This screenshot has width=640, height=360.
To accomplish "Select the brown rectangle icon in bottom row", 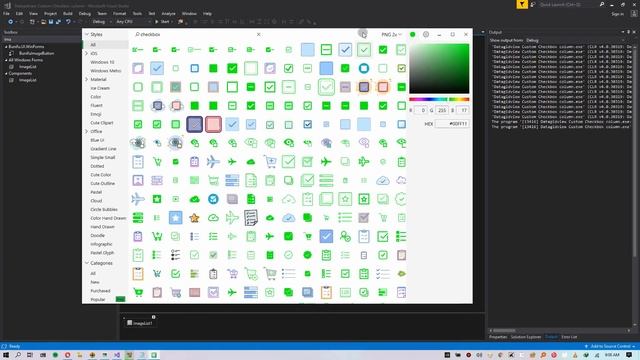I will (194, 292).
